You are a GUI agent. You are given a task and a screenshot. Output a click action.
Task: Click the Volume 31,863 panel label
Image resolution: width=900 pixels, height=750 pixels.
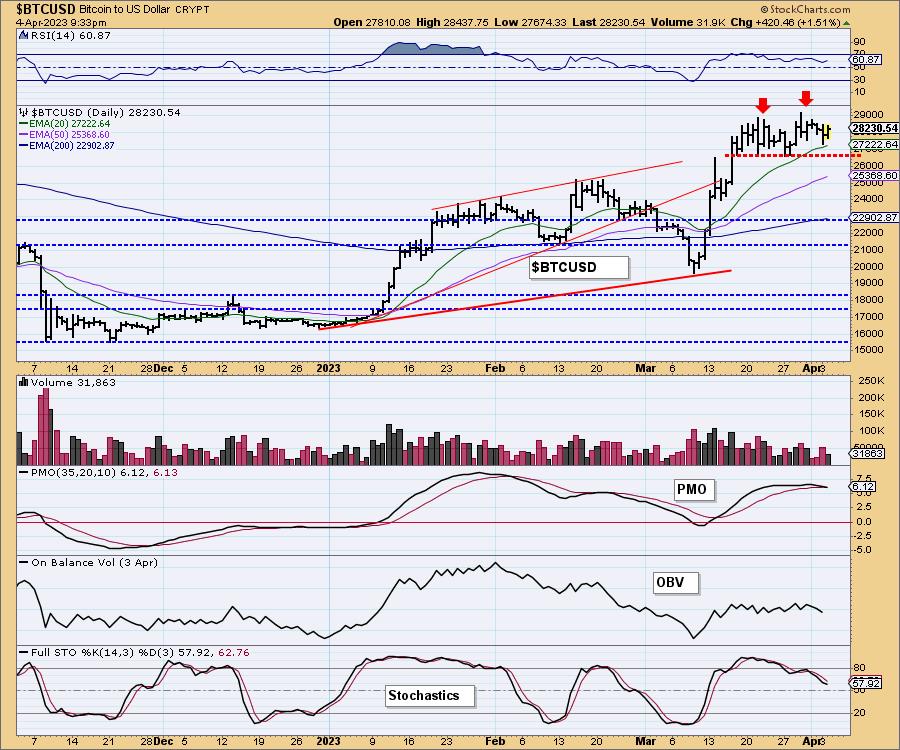coord(73,382)
